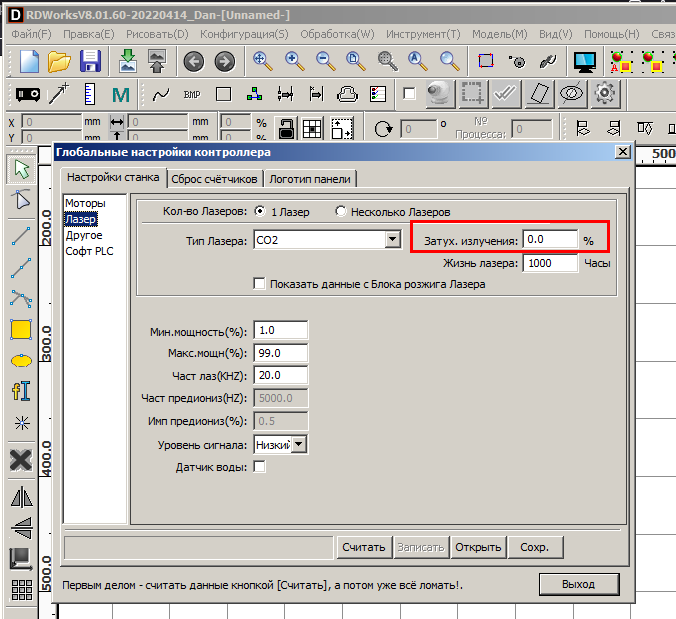Click the Записать button
This screenshot has width=676, height=619.
coord(421,547)
